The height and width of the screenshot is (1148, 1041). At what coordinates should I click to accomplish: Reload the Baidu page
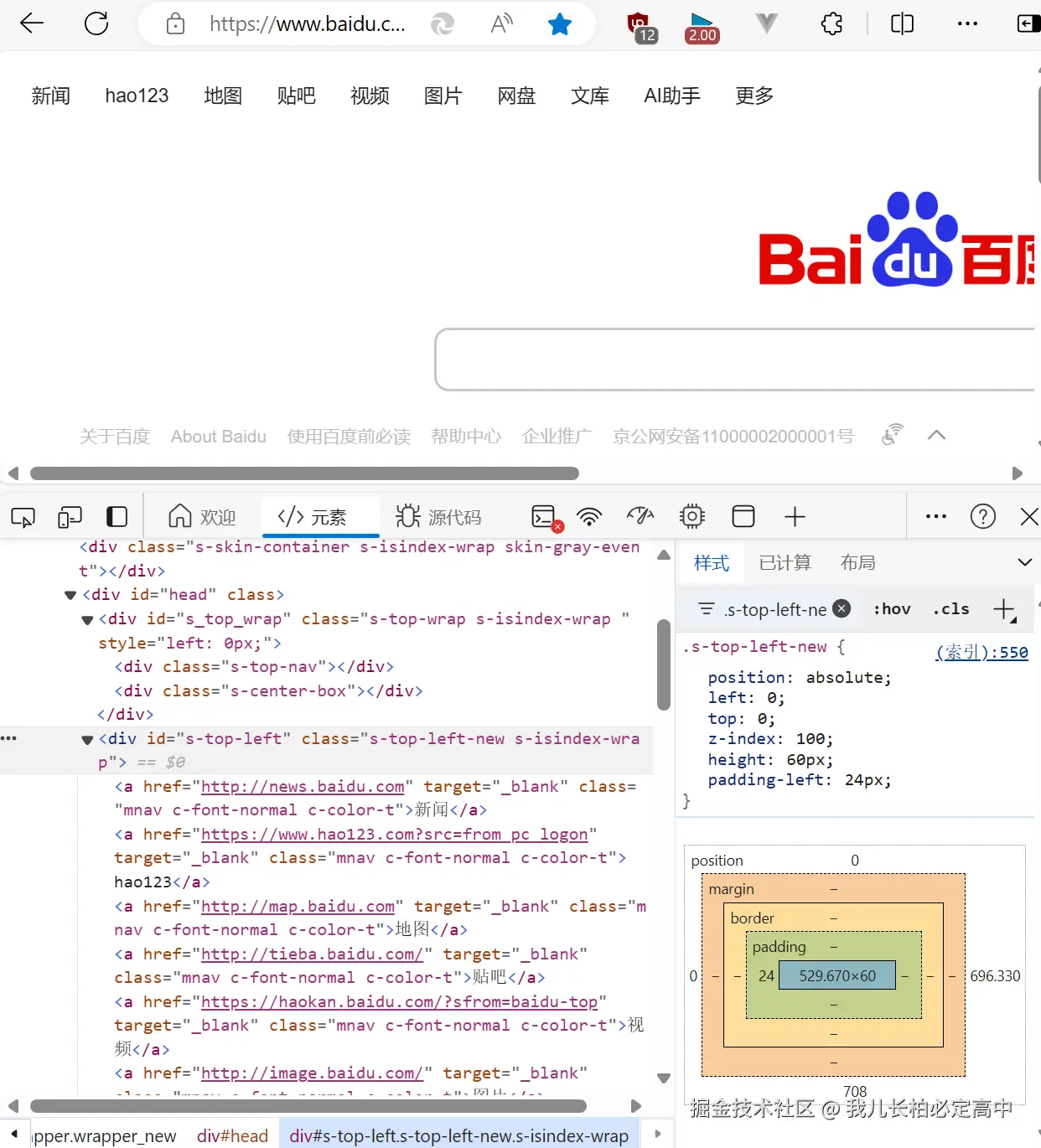pyautogui.click(x=96, y=23)
